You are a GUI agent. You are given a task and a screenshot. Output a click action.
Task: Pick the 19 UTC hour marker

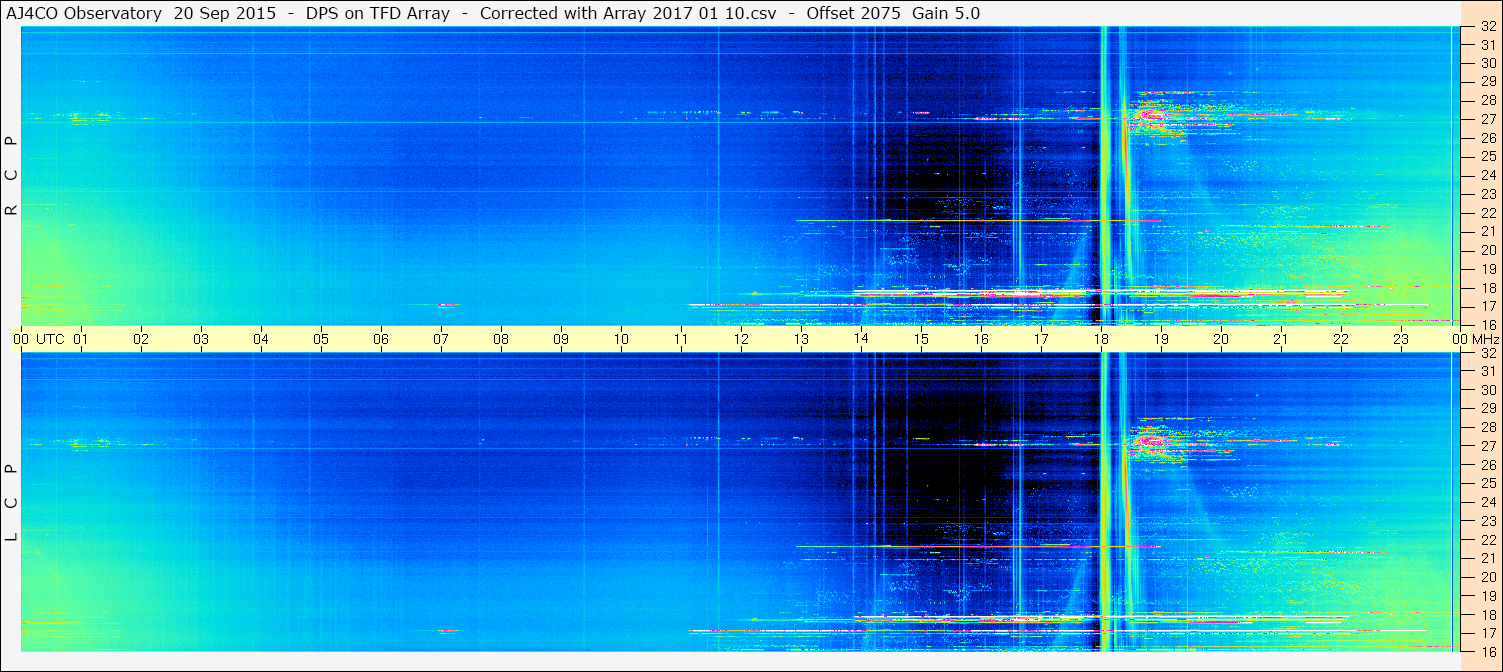tap(1161, 339)
